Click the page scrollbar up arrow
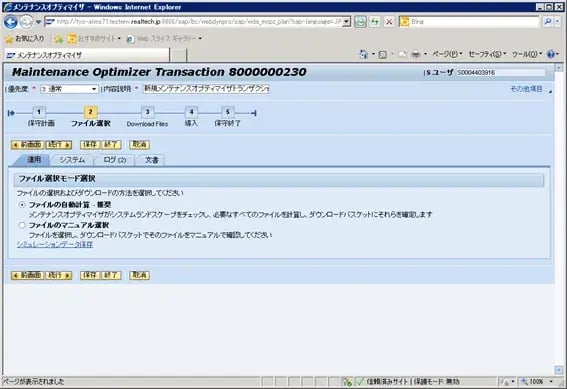567x389 pixels. point(559,68)
